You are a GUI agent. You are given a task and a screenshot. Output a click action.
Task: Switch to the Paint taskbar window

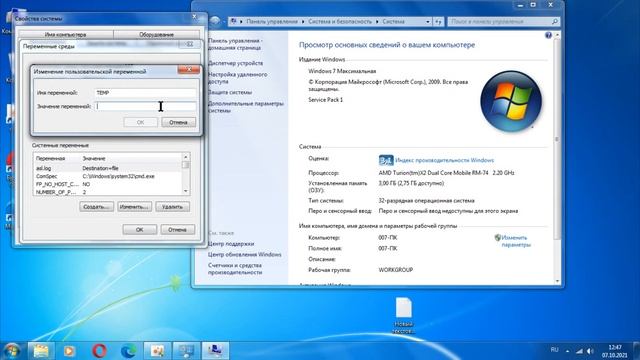(157, 351)
